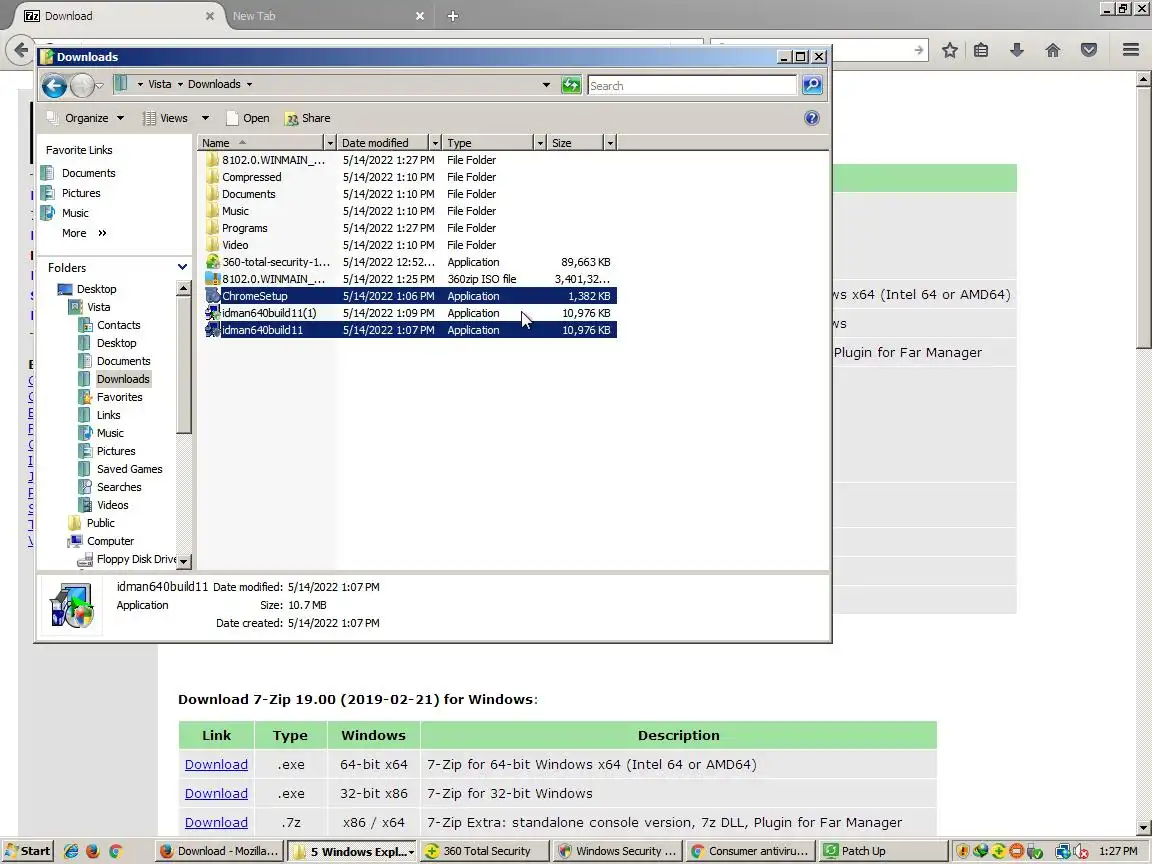Click the Explorer Back arrow button
1152x864 pixels.
[x=54, y=85]
